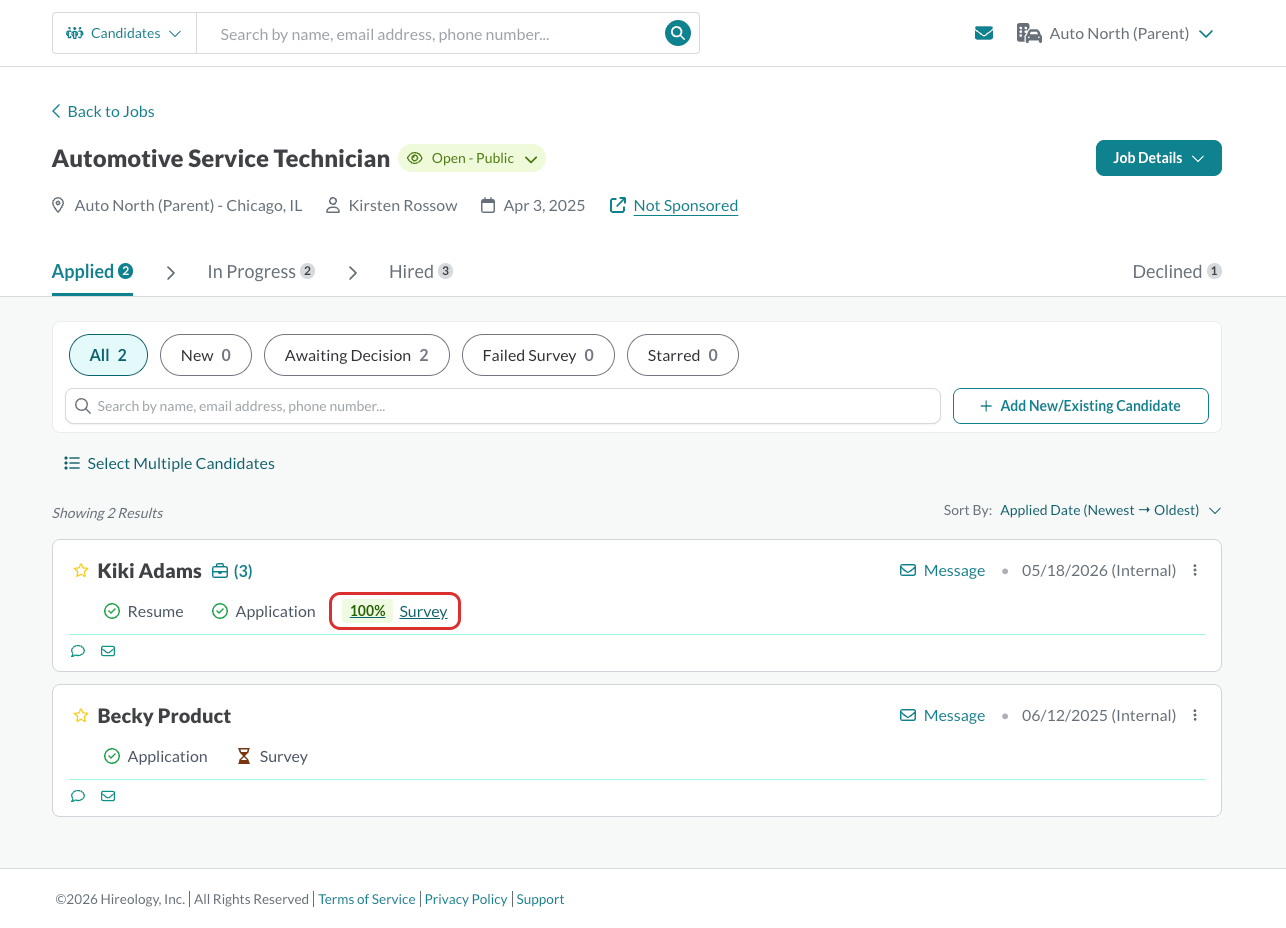Click the Showing 2 Results text
This screenshot has width=1286, height=928.
[x=107, y=512]
